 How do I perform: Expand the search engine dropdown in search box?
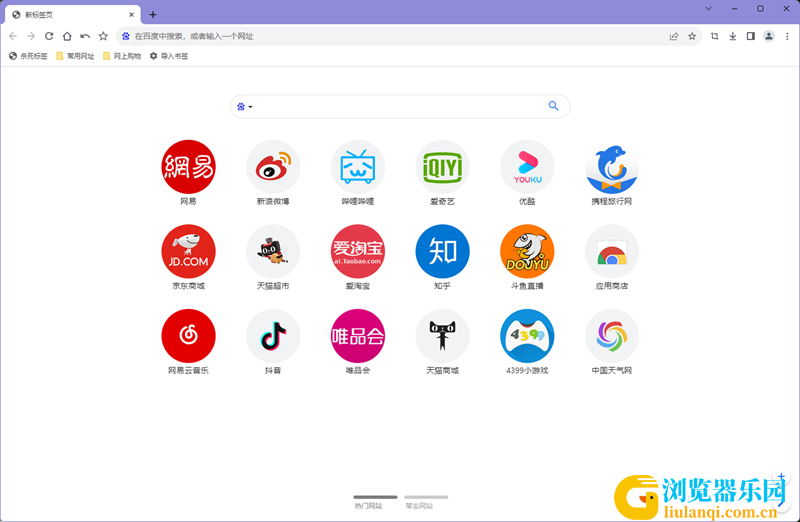point(245,107)
